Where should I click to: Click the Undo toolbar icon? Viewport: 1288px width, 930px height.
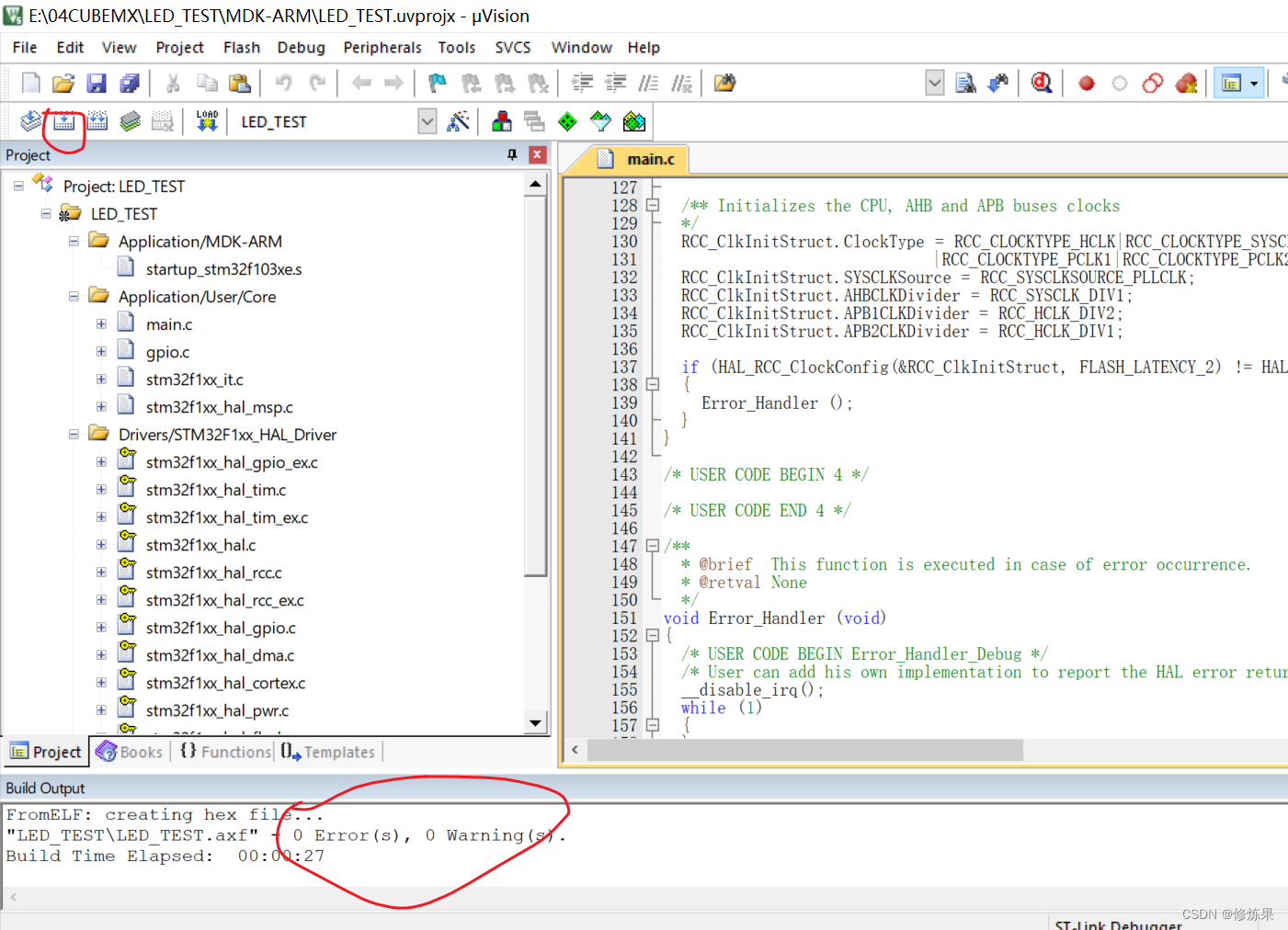(x=284, y=84)
